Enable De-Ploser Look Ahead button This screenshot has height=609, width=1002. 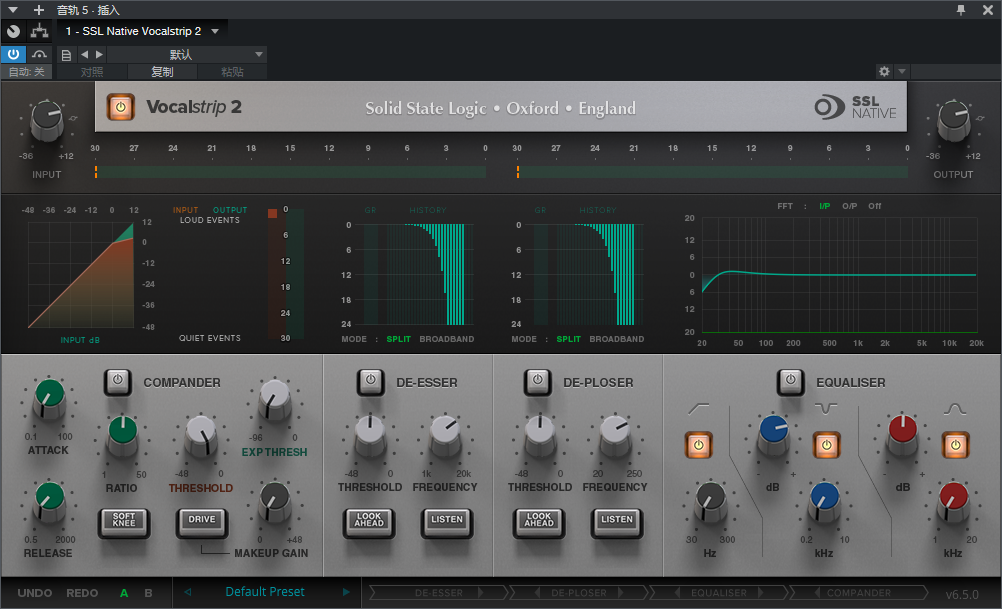coord(539,521)
